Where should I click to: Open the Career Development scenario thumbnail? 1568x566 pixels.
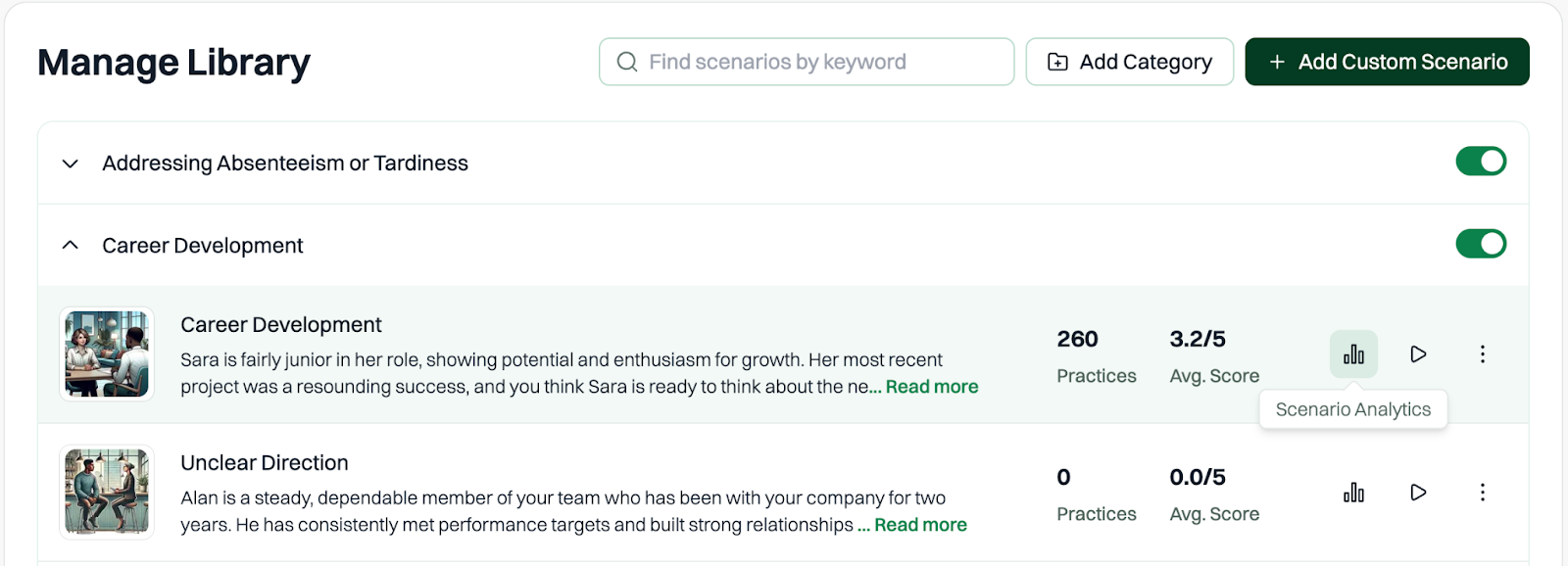pos(107,354)
